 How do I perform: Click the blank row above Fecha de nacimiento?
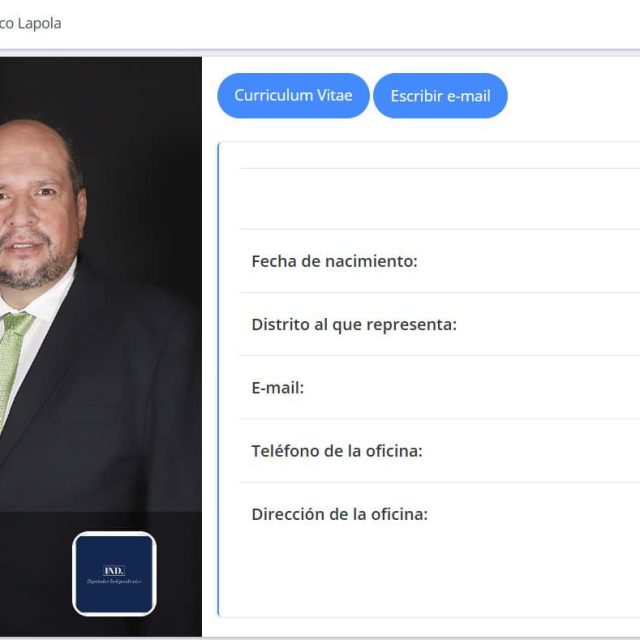[x=440, y=199]
